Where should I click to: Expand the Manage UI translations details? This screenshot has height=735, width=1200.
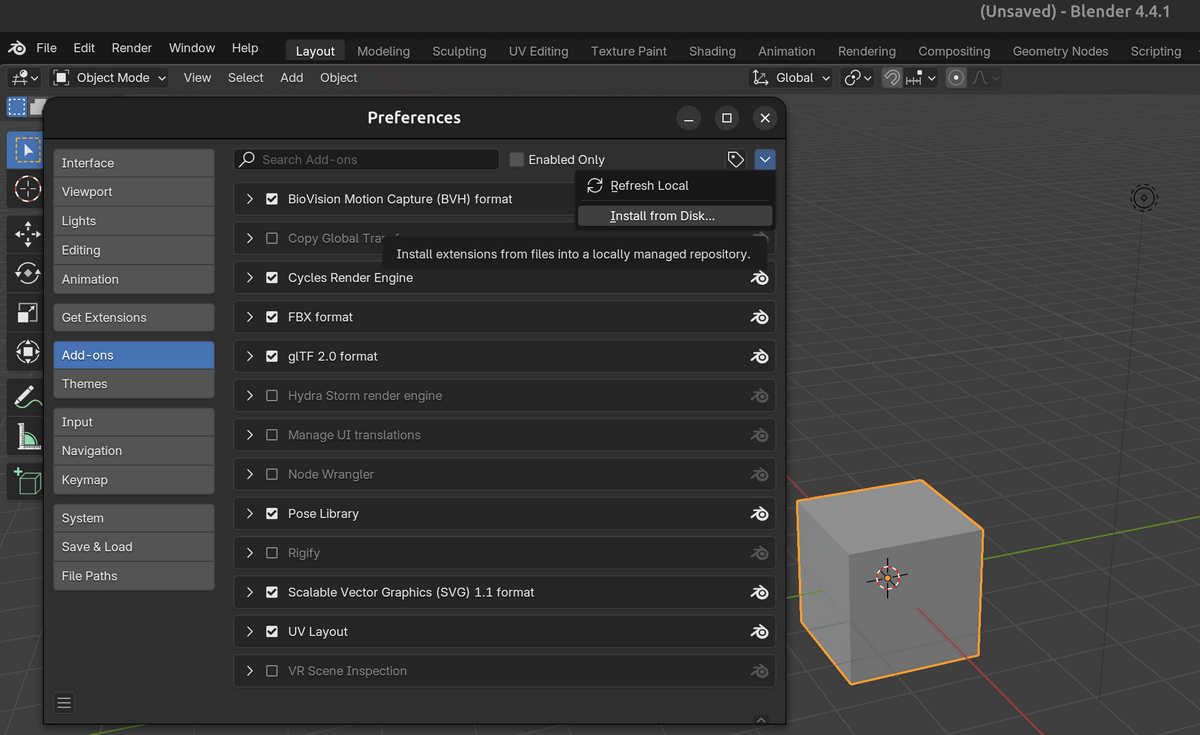pos(249,435)
